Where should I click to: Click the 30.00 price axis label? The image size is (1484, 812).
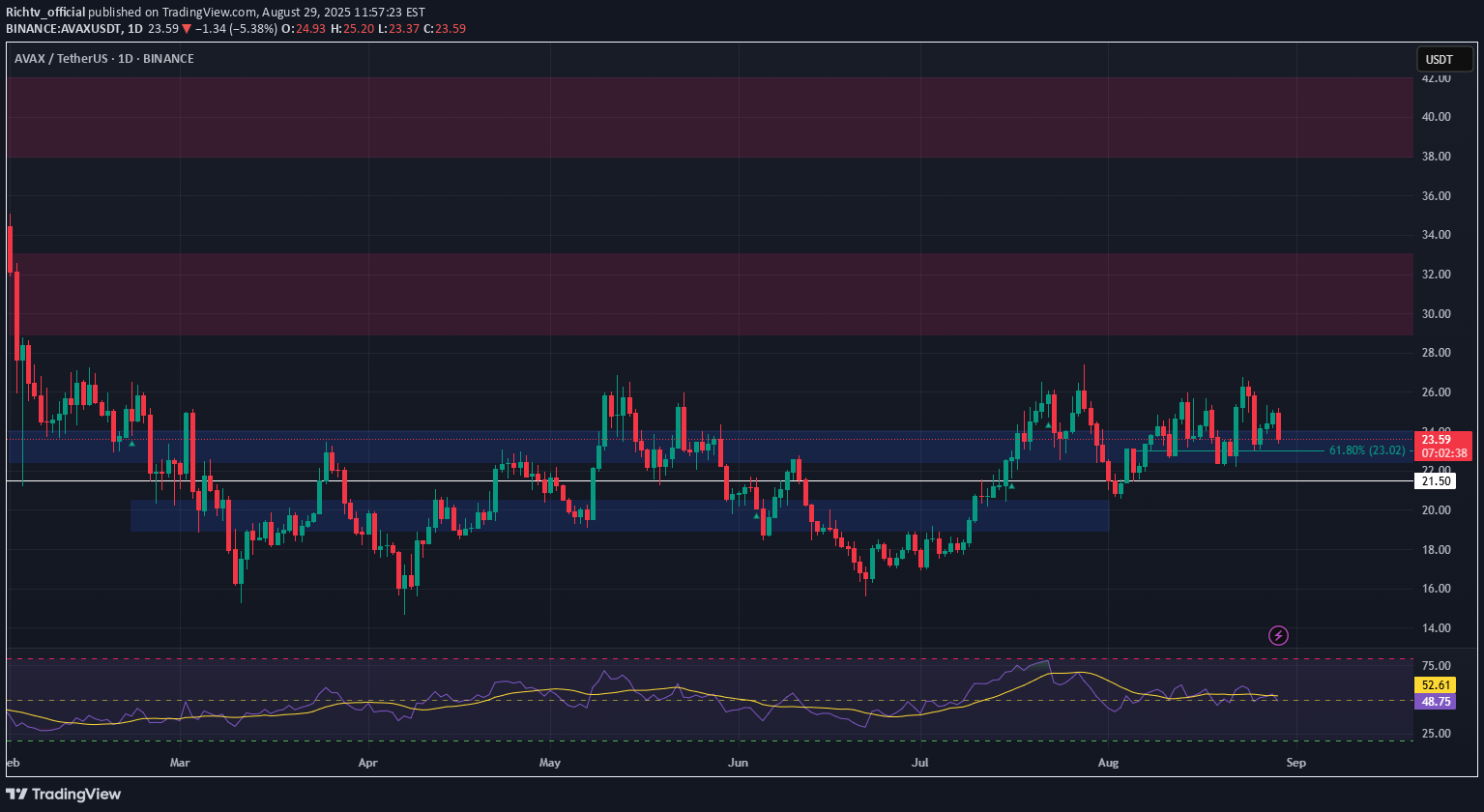point(1437,314)
